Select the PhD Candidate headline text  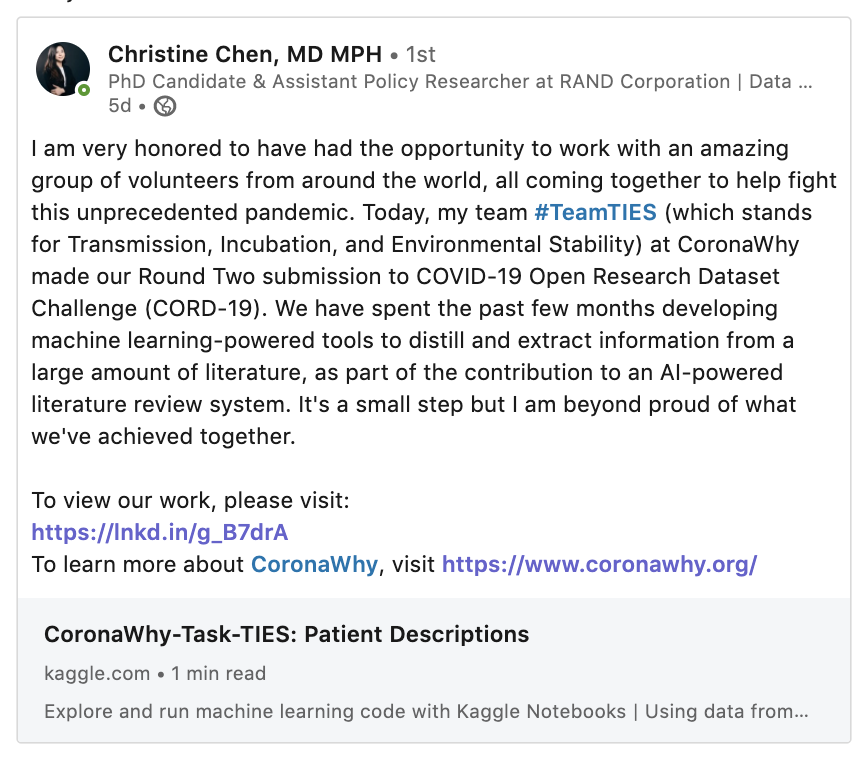point(460,81)
